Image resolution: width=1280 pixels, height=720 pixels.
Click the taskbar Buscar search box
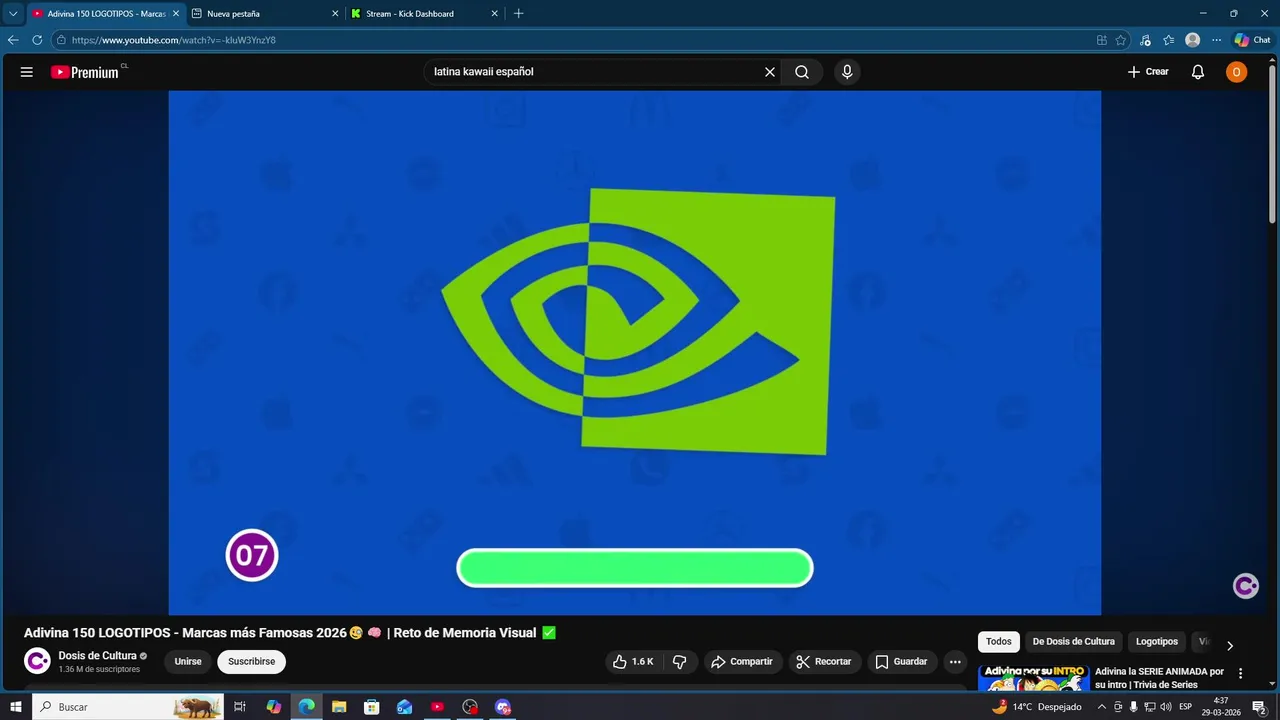point(128,707)
